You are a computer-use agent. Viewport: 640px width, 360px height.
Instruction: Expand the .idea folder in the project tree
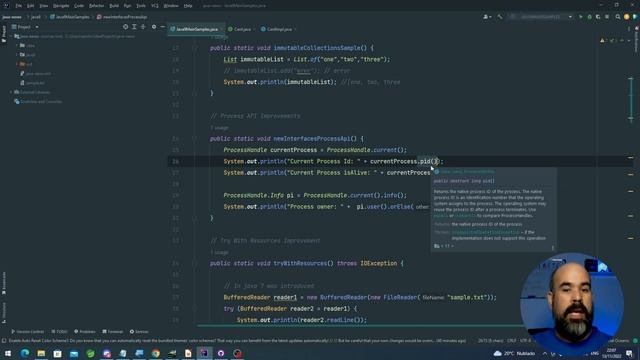click(17, 45)
